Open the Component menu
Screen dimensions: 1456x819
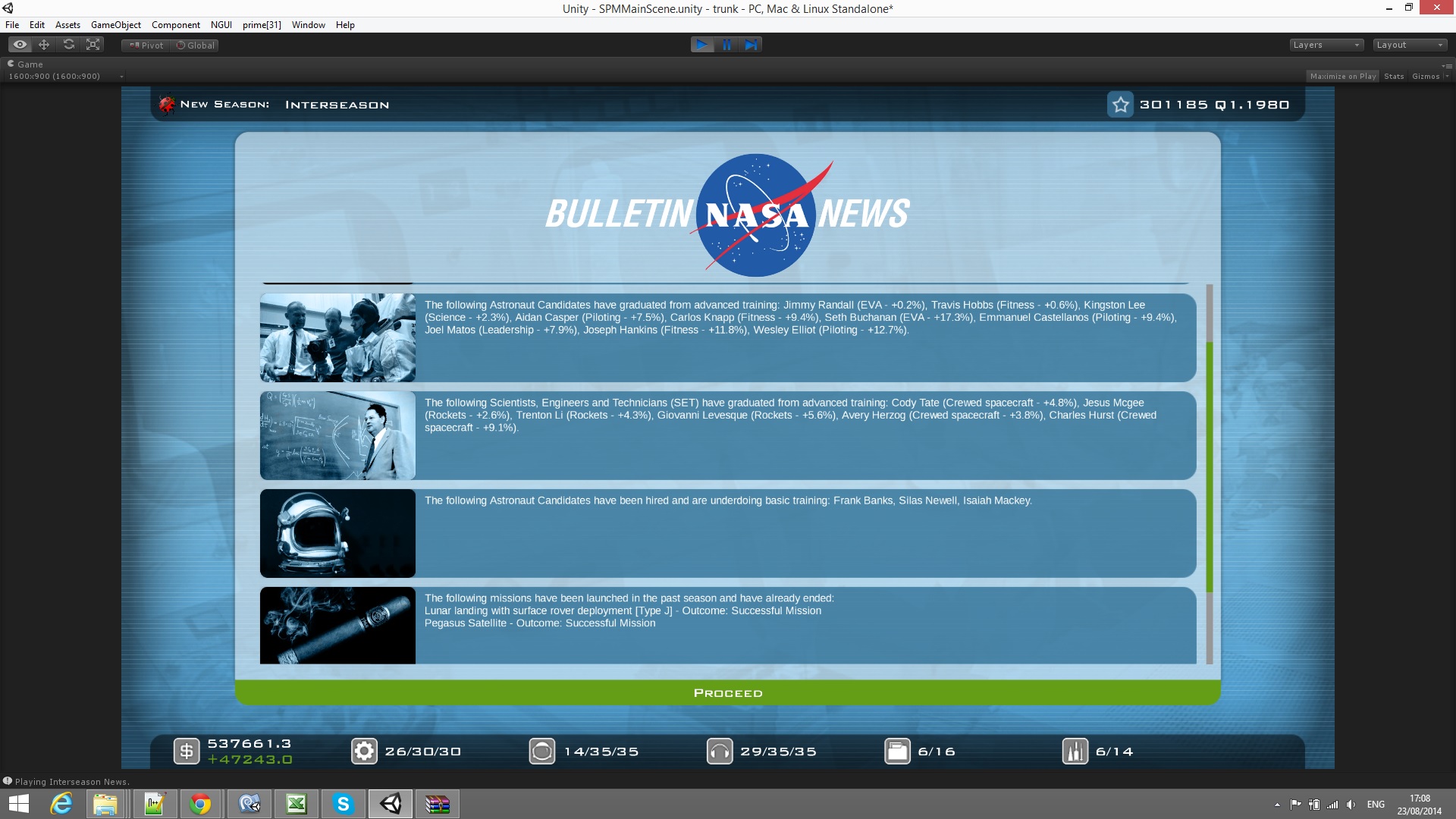[x=175, y=25]
